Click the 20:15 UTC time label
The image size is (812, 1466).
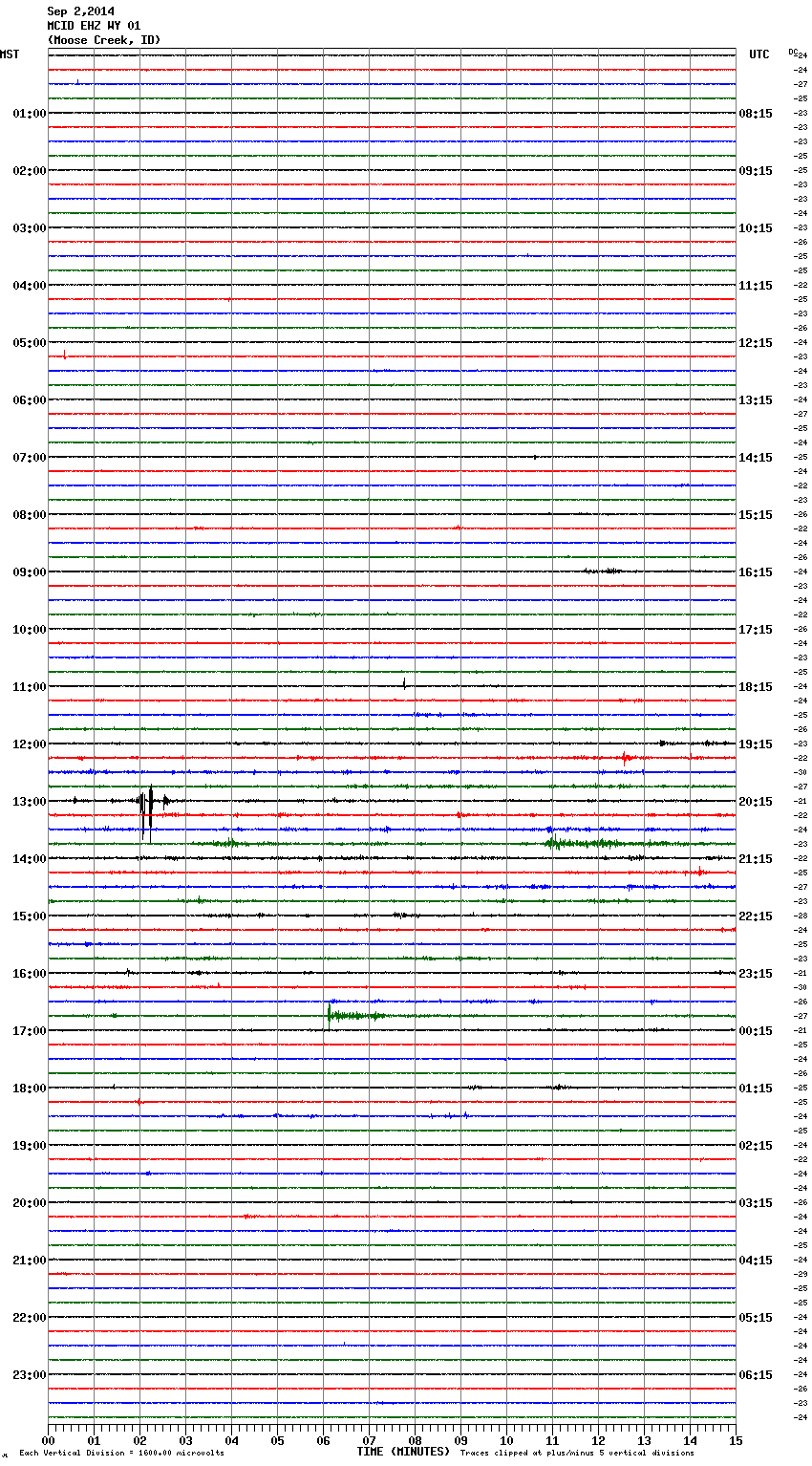point(756,802)
